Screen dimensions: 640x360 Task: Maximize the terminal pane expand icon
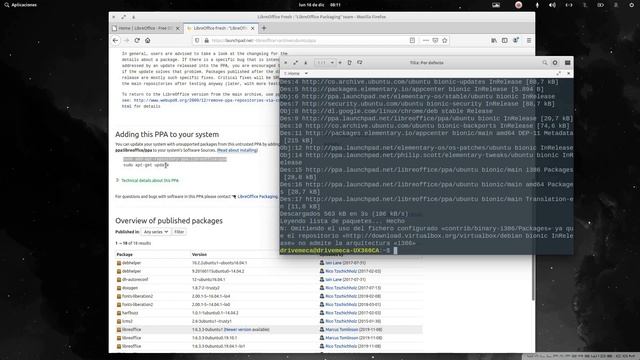coord(558,73)
